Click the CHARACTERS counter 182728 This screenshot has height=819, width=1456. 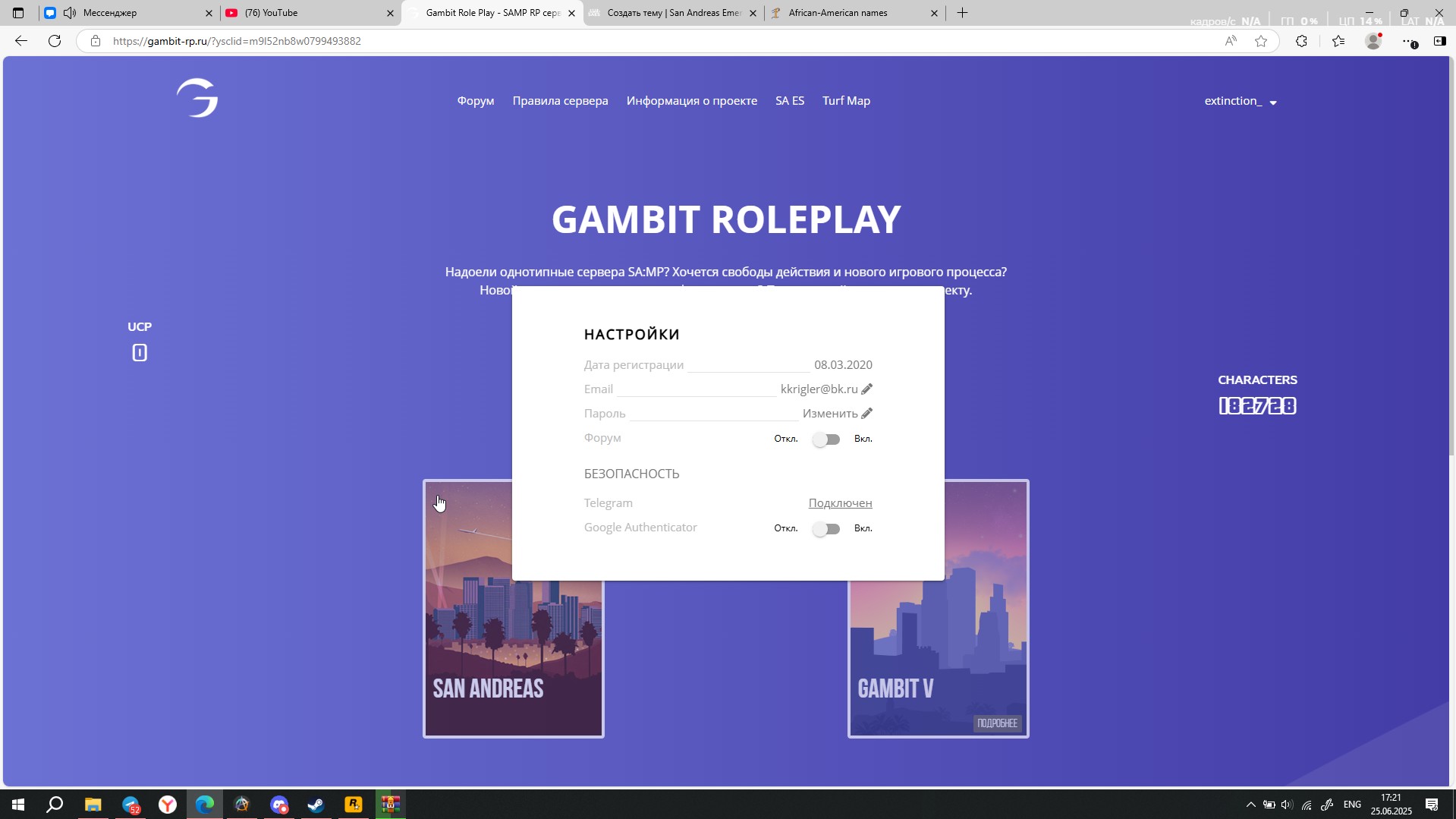[1257, 406]
